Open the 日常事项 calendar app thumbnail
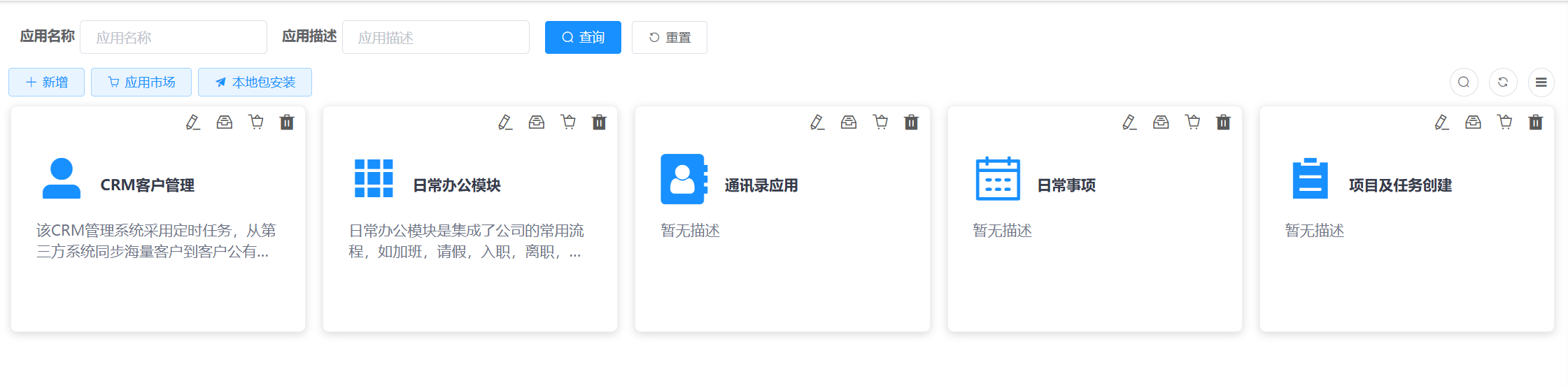Viewport: 1568px width, 386px height. 998,179
